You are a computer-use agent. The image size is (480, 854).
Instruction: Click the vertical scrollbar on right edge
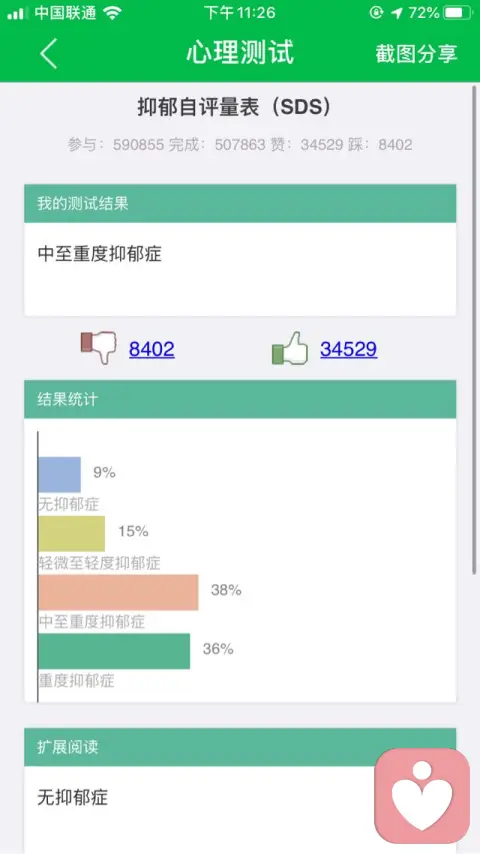475,330
